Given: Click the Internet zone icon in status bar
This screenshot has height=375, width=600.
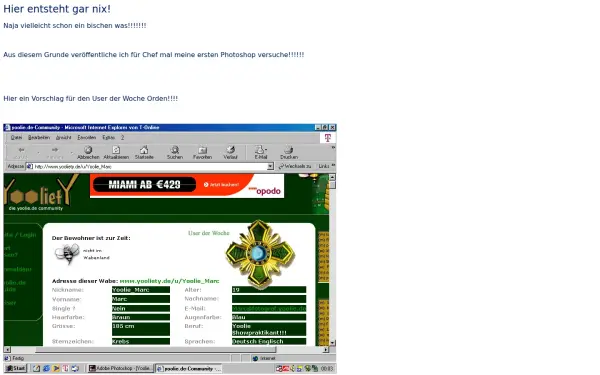Looking at the screenshot, I should 256,359.
